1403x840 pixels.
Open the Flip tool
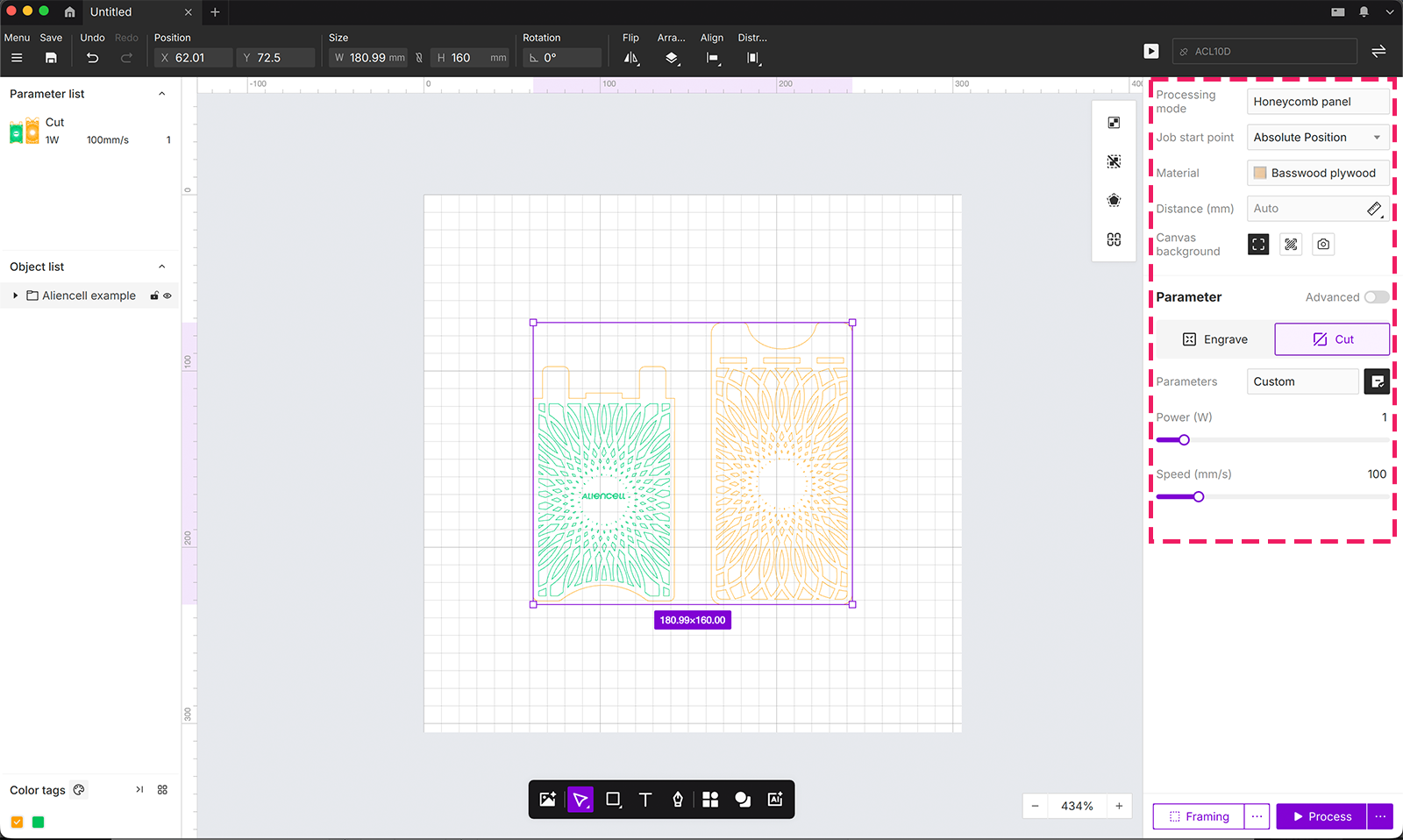(631, 58)
